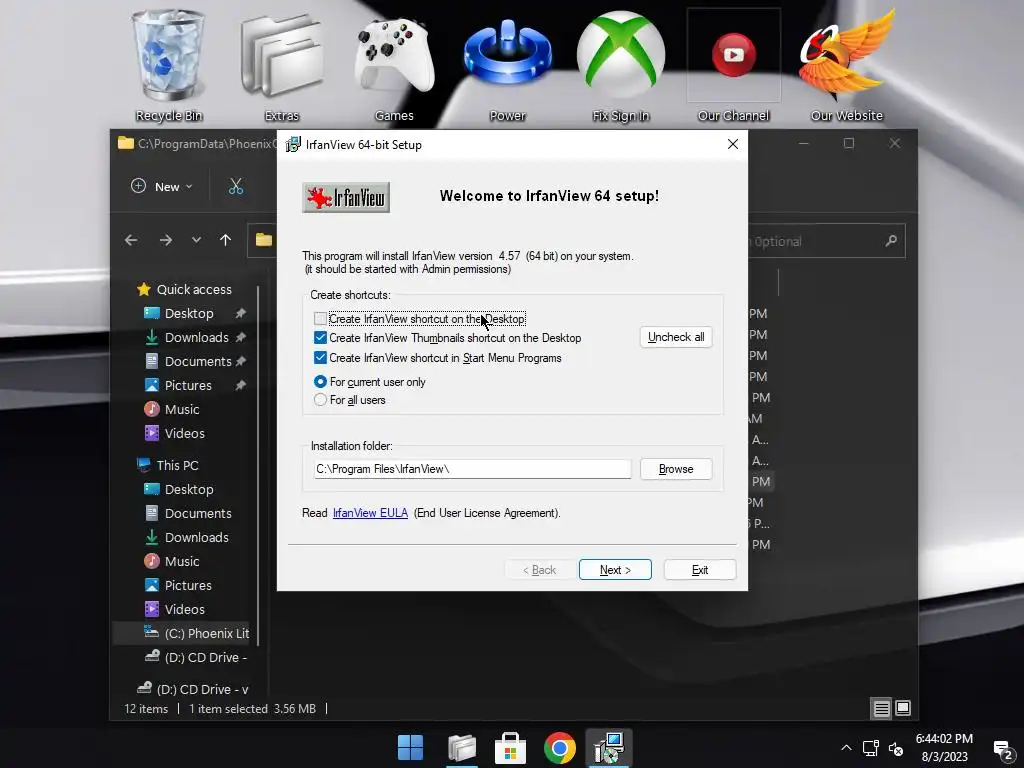
Task: Expand recent locations chevron in File Explorer
Action: tap(196, 240)
